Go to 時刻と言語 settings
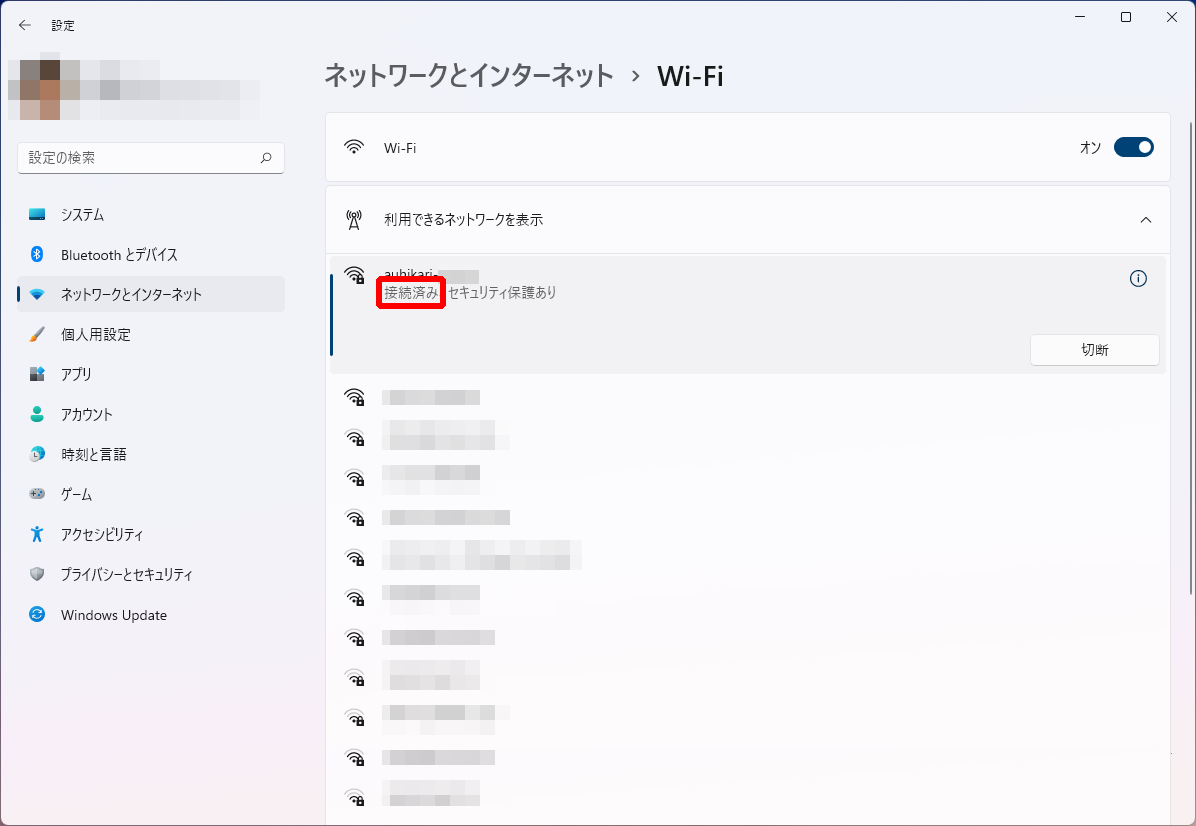This screenshot has height=826, width=1196. pyautogui.click(x=93, y=454)
